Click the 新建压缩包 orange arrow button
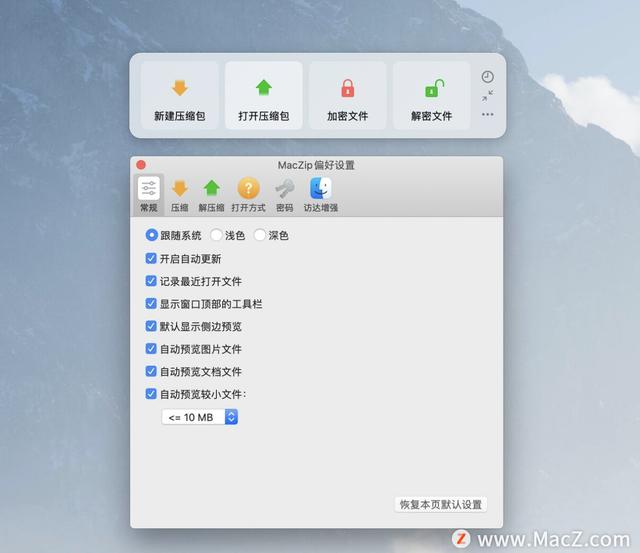The height and width of the screenshot is (553, 640). pyautogui.click(x=180, y=95)
